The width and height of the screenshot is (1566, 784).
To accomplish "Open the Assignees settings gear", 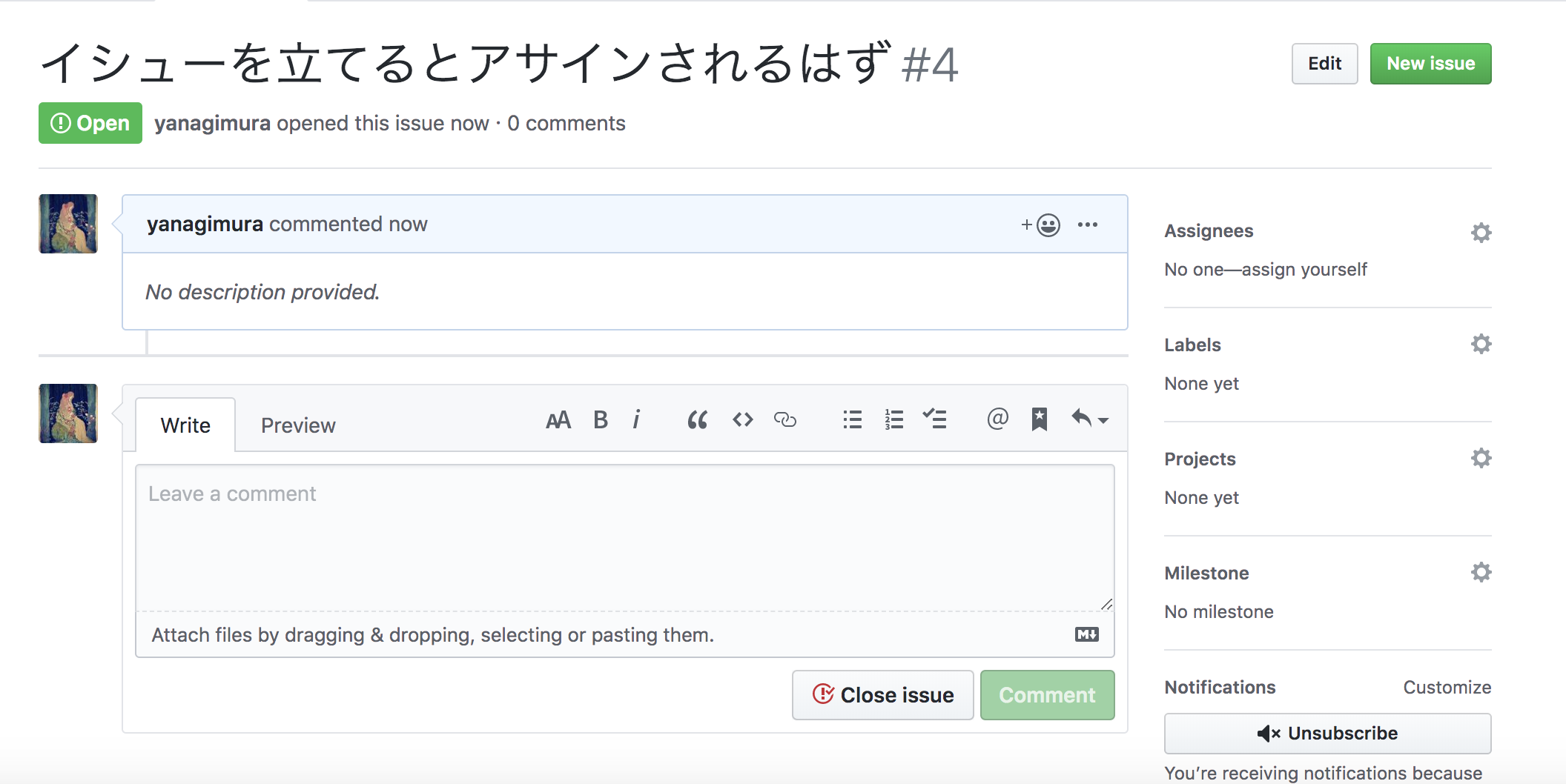I will point(1480,232).
